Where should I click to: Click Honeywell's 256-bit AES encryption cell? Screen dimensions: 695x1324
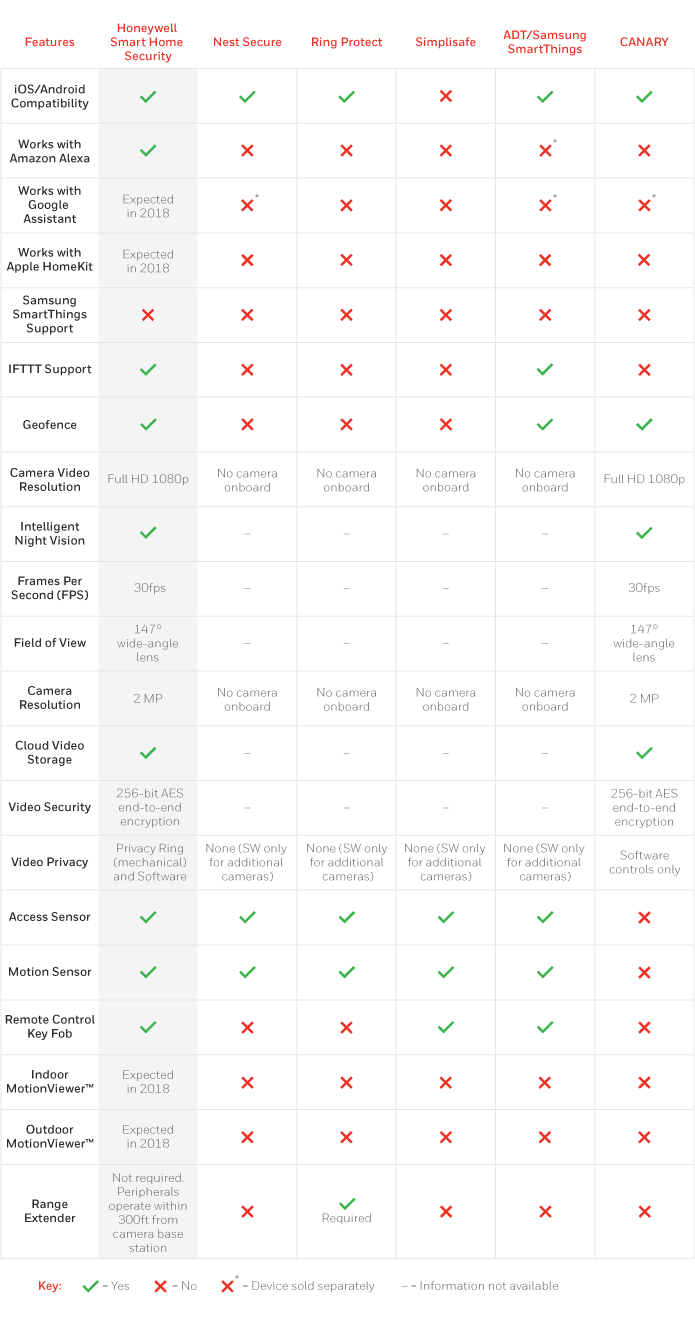pos(148,808)
